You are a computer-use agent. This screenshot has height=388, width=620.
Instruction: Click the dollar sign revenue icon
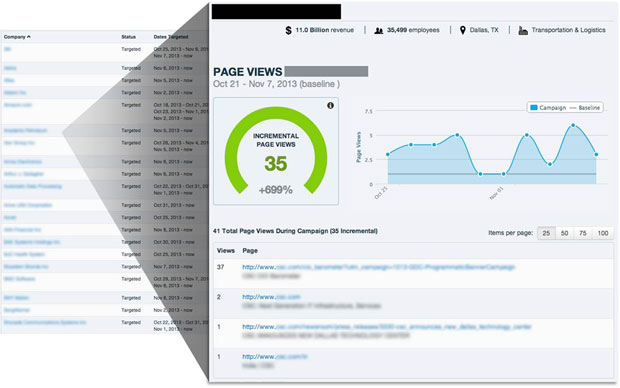click(289, 30)
